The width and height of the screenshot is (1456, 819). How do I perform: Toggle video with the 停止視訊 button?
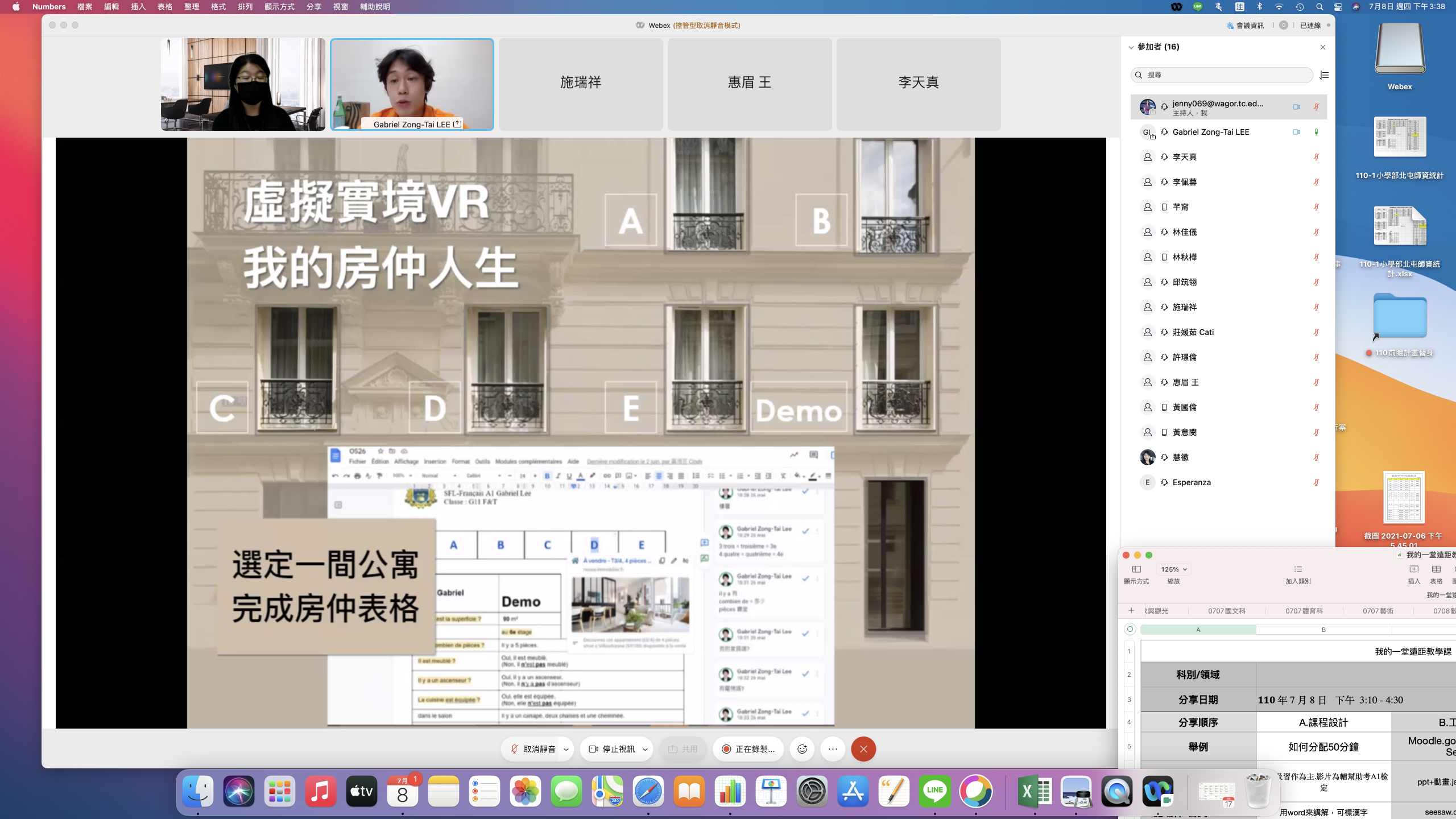click(x=611, y=749)
